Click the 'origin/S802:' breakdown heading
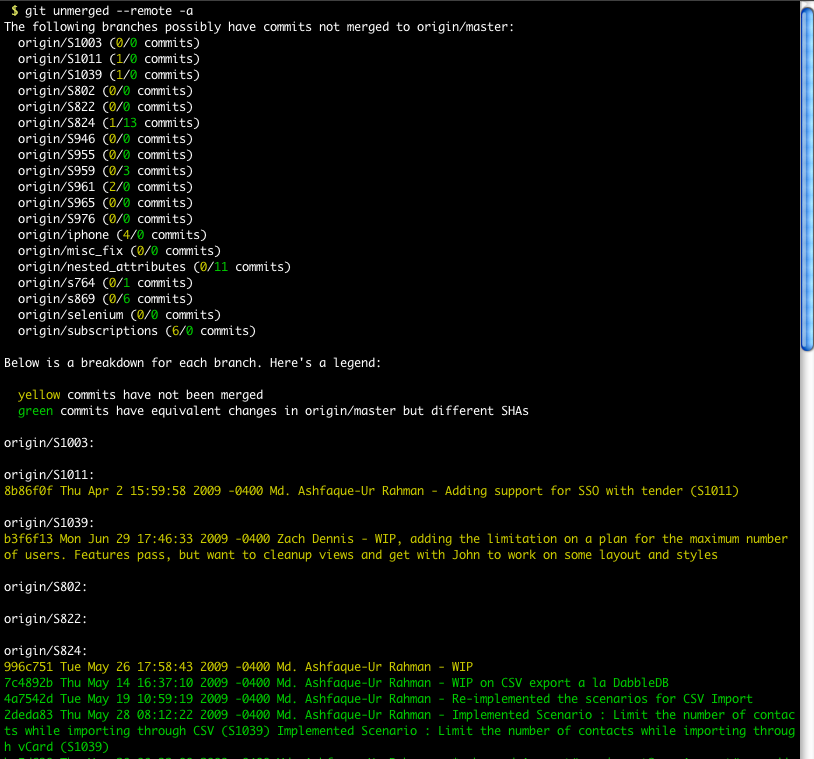 46,587
